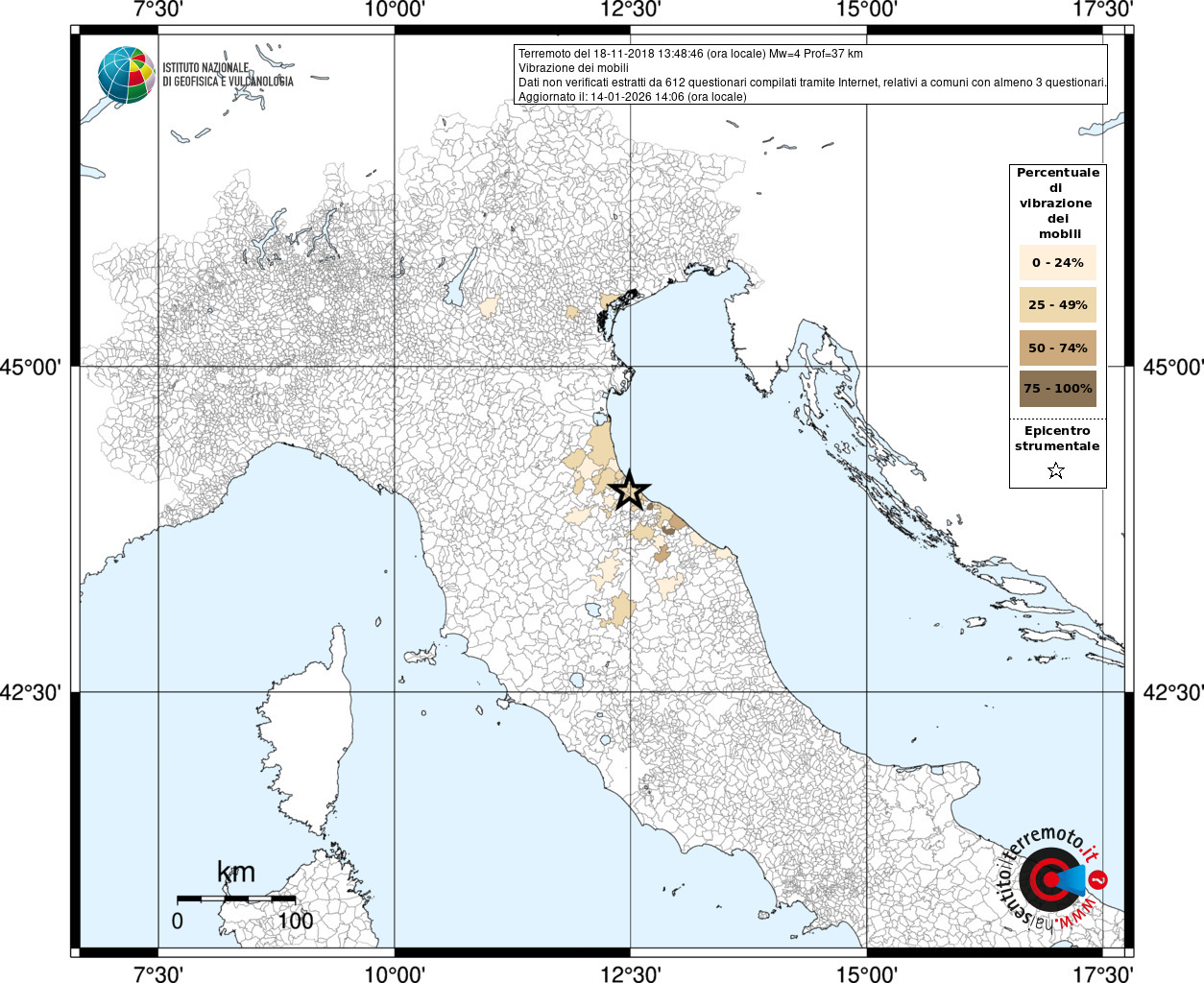Image resolution: width=1204 pixels, height=983 pixels.
Task: Click the INGV globe logo
Action: (126, 75)
